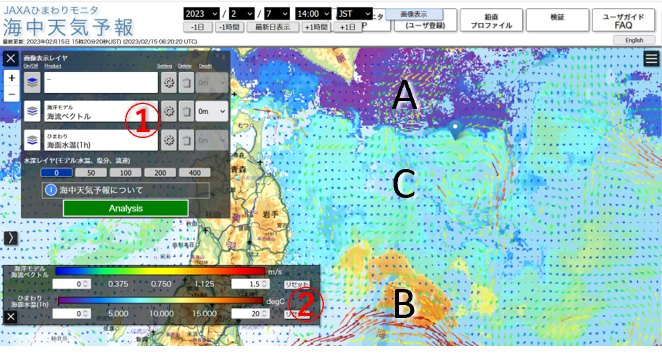Viewport: 662px width, 362px height.
Task: Switch language with the English button
Action: tap(634, 40)
